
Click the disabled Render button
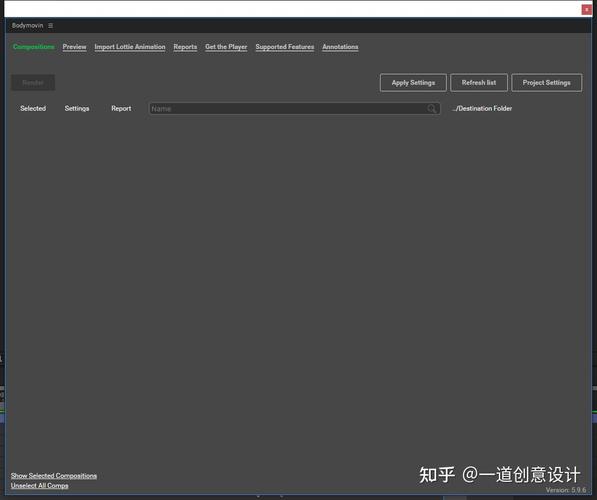pos(33,83)
